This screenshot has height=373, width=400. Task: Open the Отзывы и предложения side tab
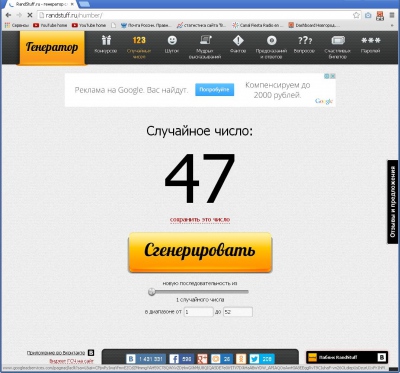393,202
